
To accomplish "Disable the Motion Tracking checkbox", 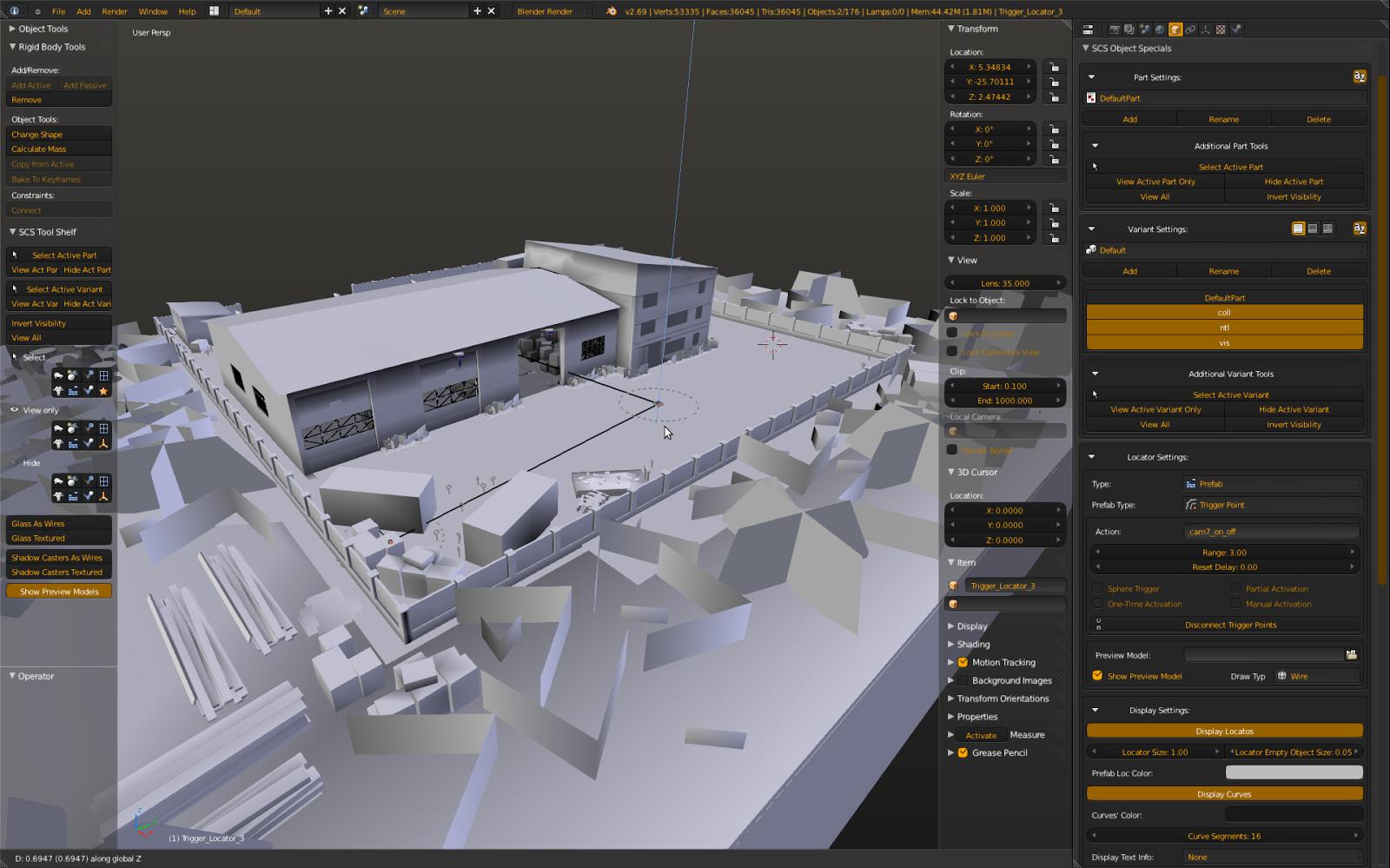I will pos(963,662).
